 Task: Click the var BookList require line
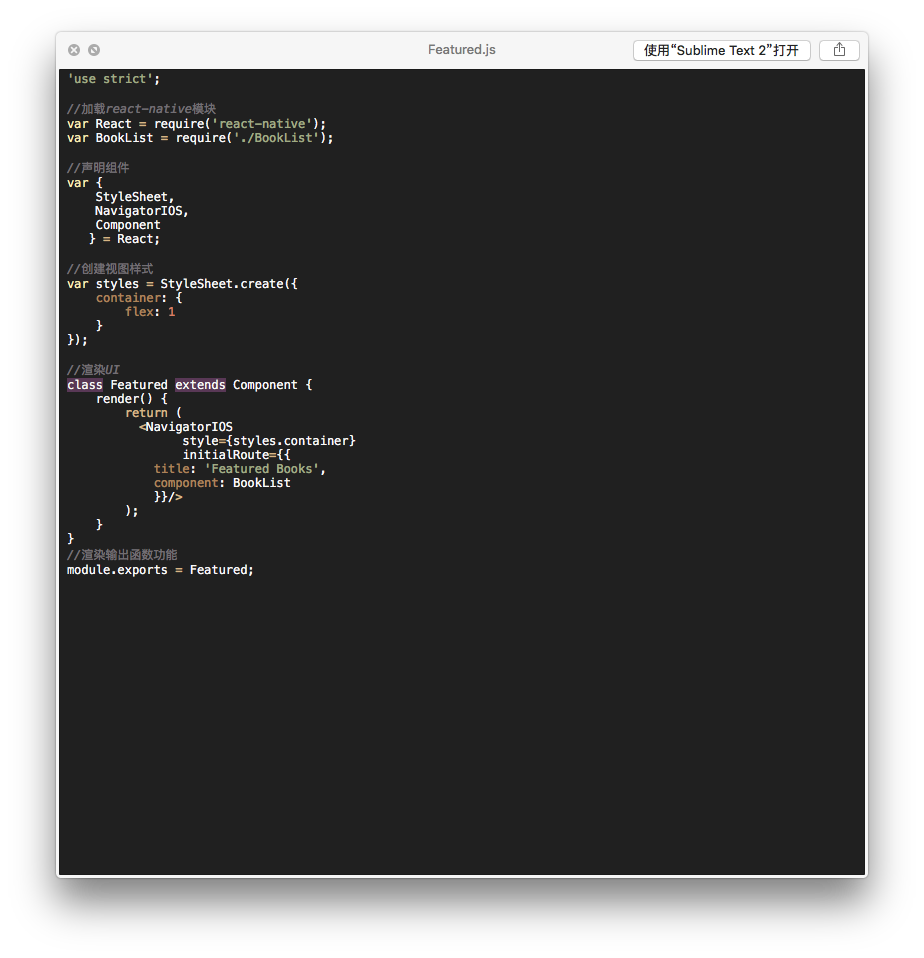(x=200, y=138)
